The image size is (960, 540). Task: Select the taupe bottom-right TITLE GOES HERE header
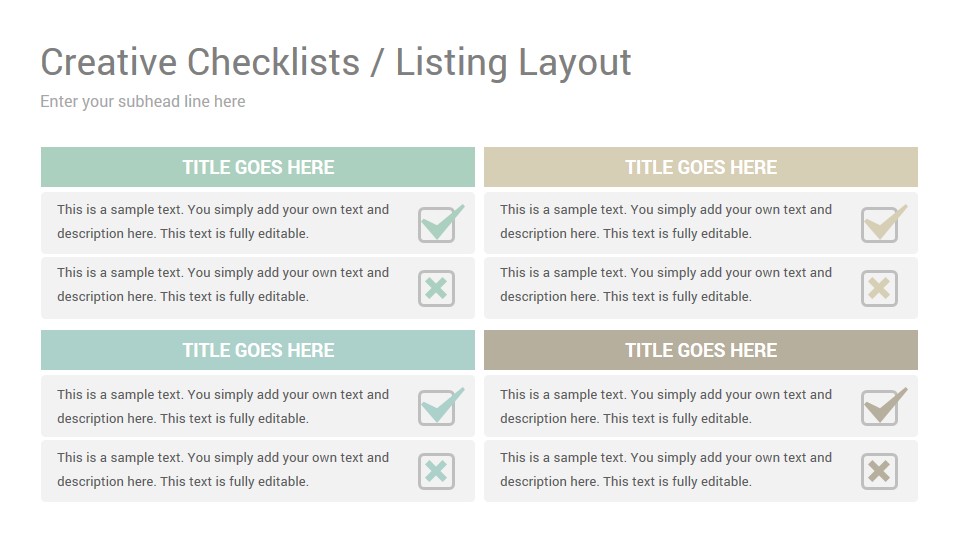click(700, 350)
